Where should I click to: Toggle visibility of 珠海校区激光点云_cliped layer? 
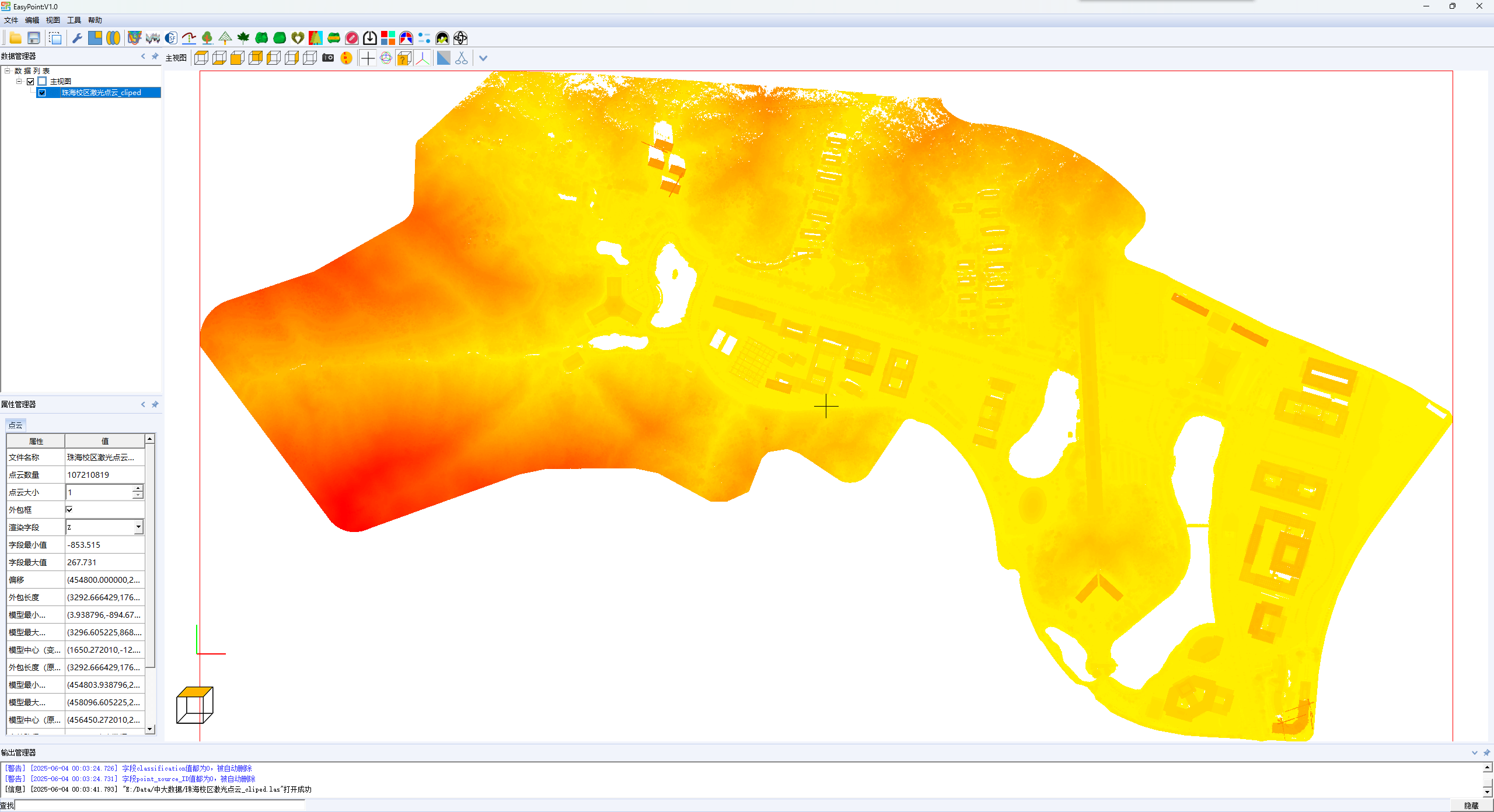[x=43, y=93]
